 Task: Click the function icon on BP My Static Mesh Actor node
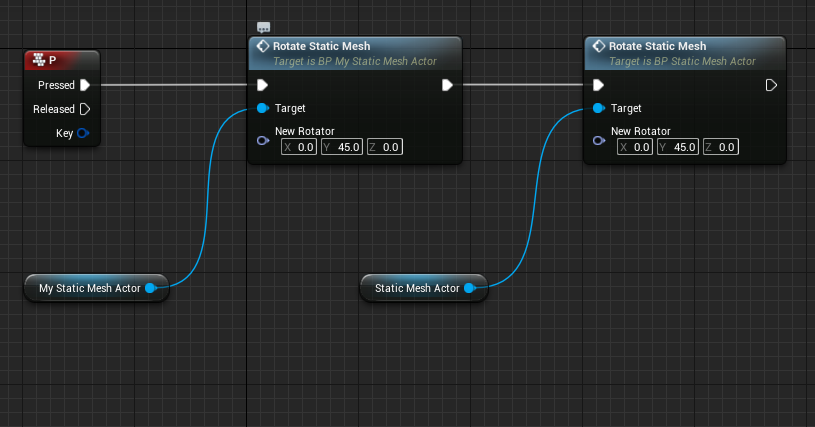tap(263, 46)
